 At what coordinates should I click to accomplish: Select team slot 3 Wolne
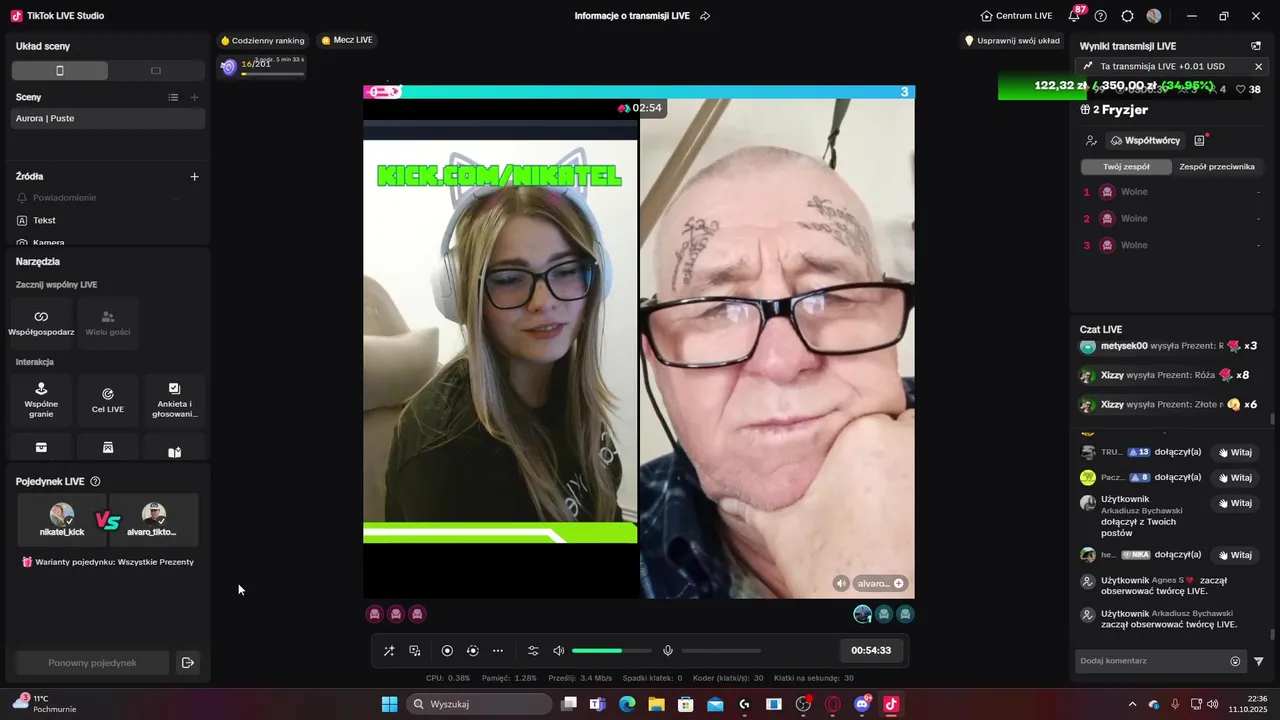pyautogui.click(x=1172, y=245)
